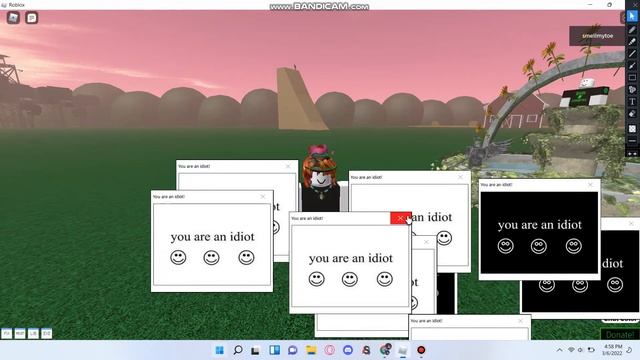Open the Widgets panel from taskbar
Viewport: 640px width, 360px height.
point(274,350)
